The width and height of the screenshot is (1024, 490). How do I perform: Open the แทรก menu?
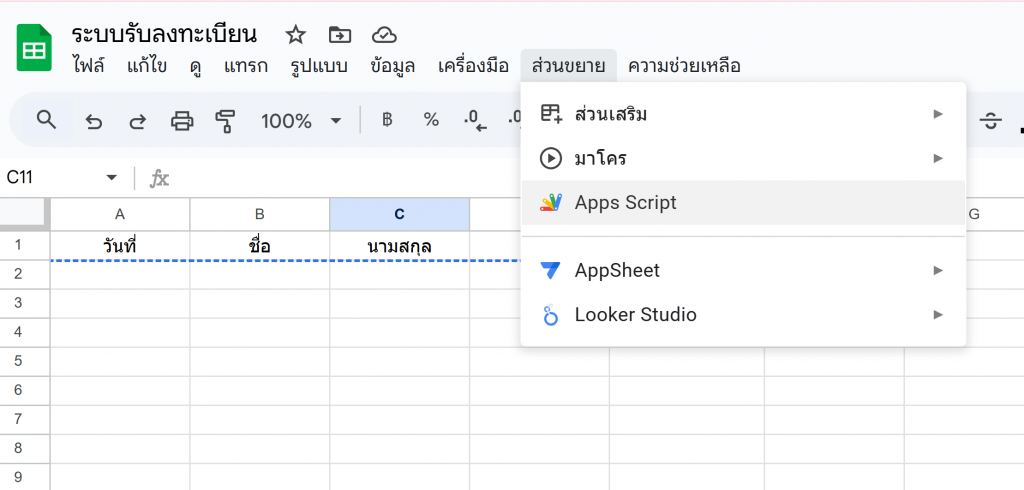(x=246, y=66)
